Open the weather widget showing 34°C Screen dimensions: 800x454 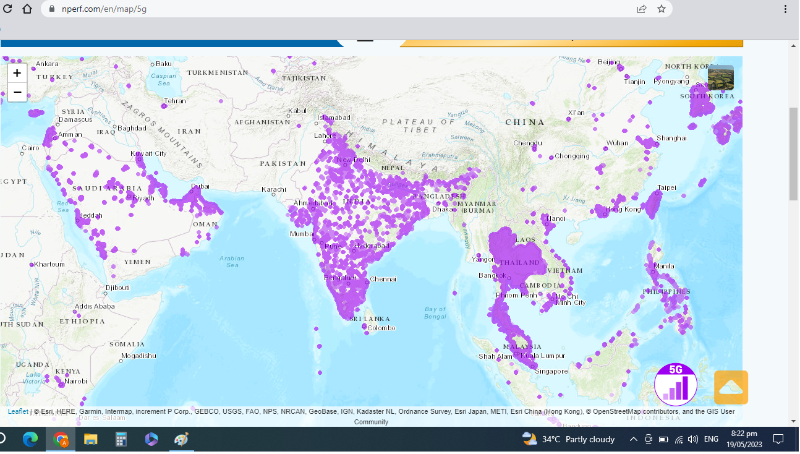click(x=568, y=439)
